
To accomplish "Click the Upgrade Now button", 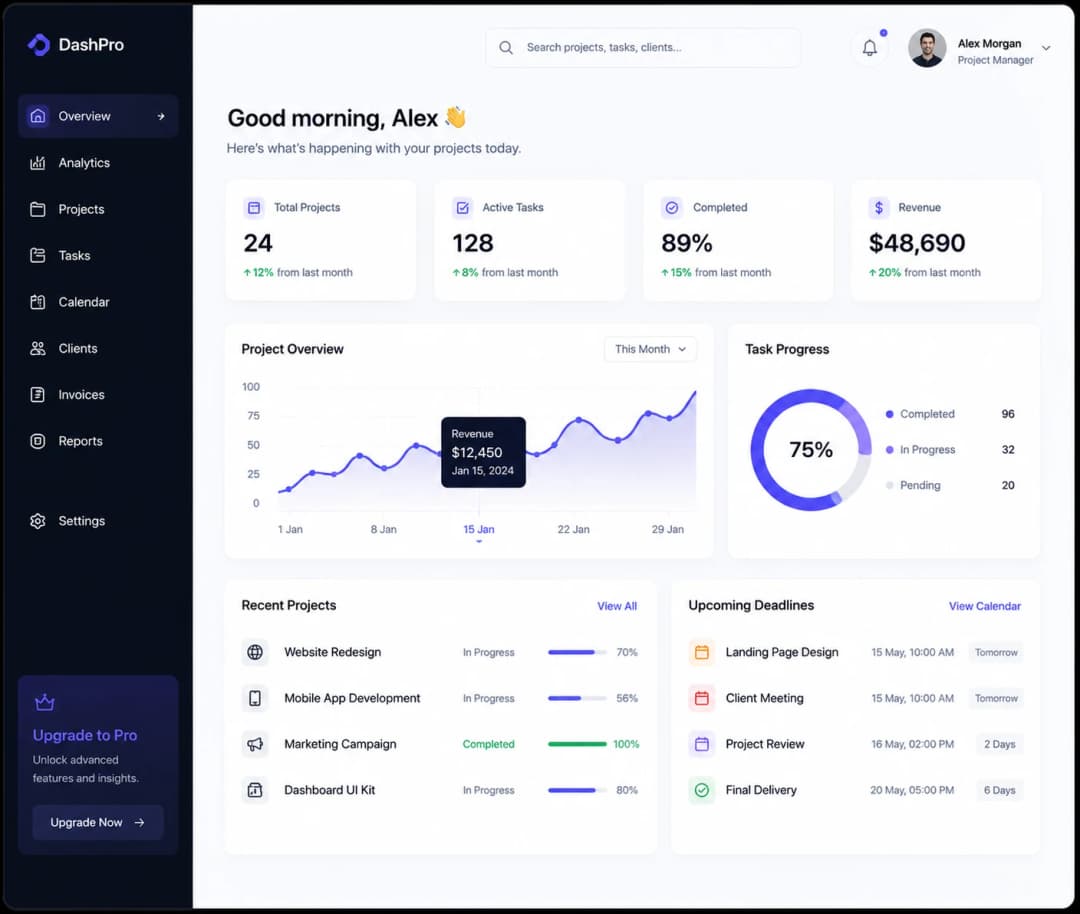I will coord(98,822).
